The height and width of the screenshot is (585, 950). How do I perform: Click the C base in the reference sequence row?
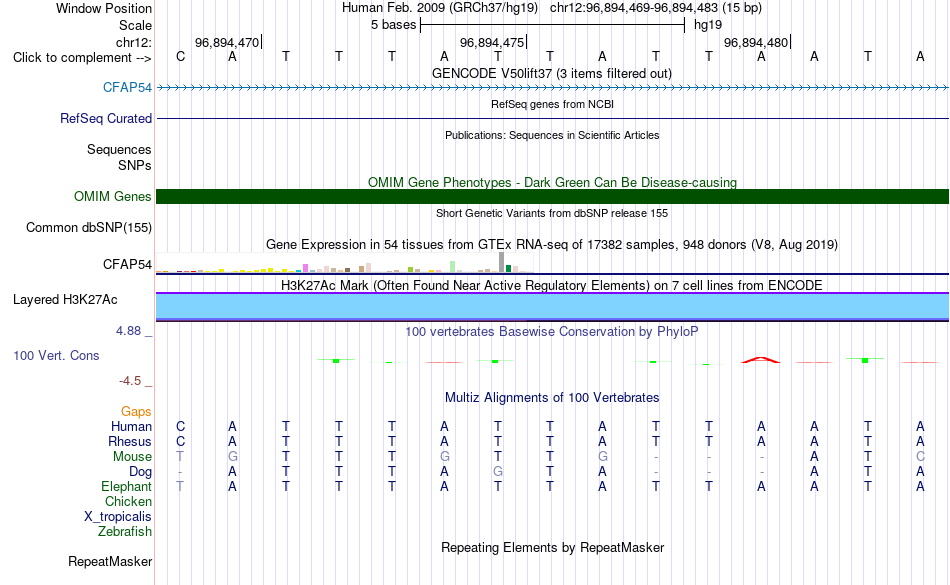point(181,56)
